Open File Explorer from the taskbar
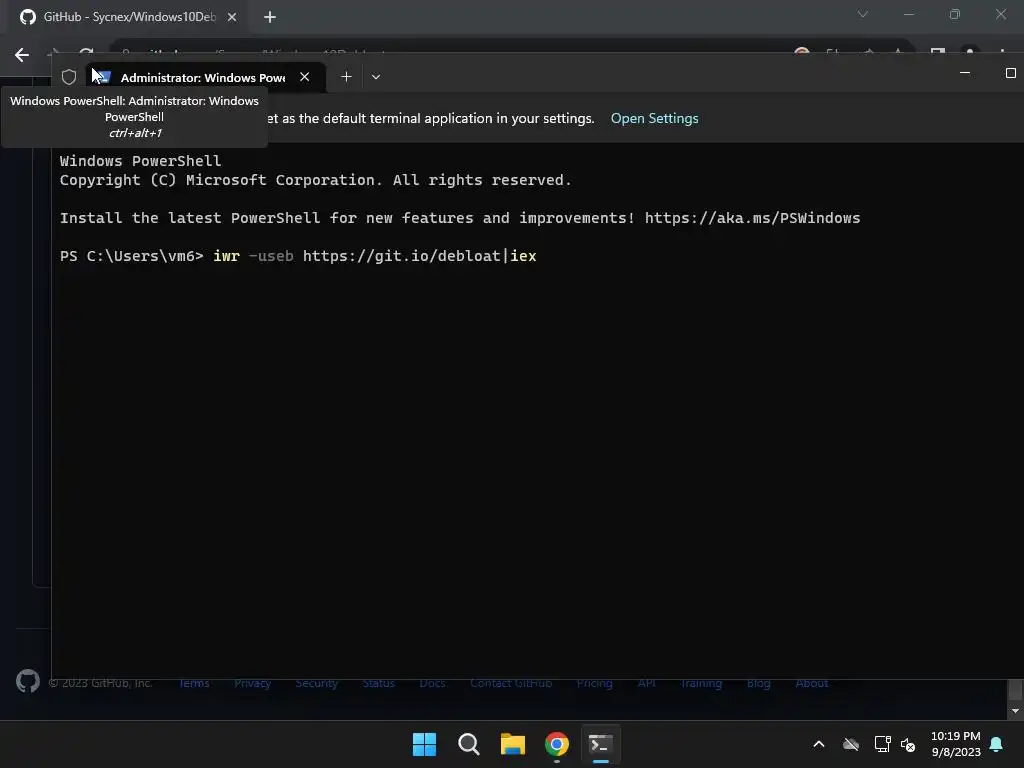The width and height of the screenshot is (1024, 768). [x=513, y=744]
